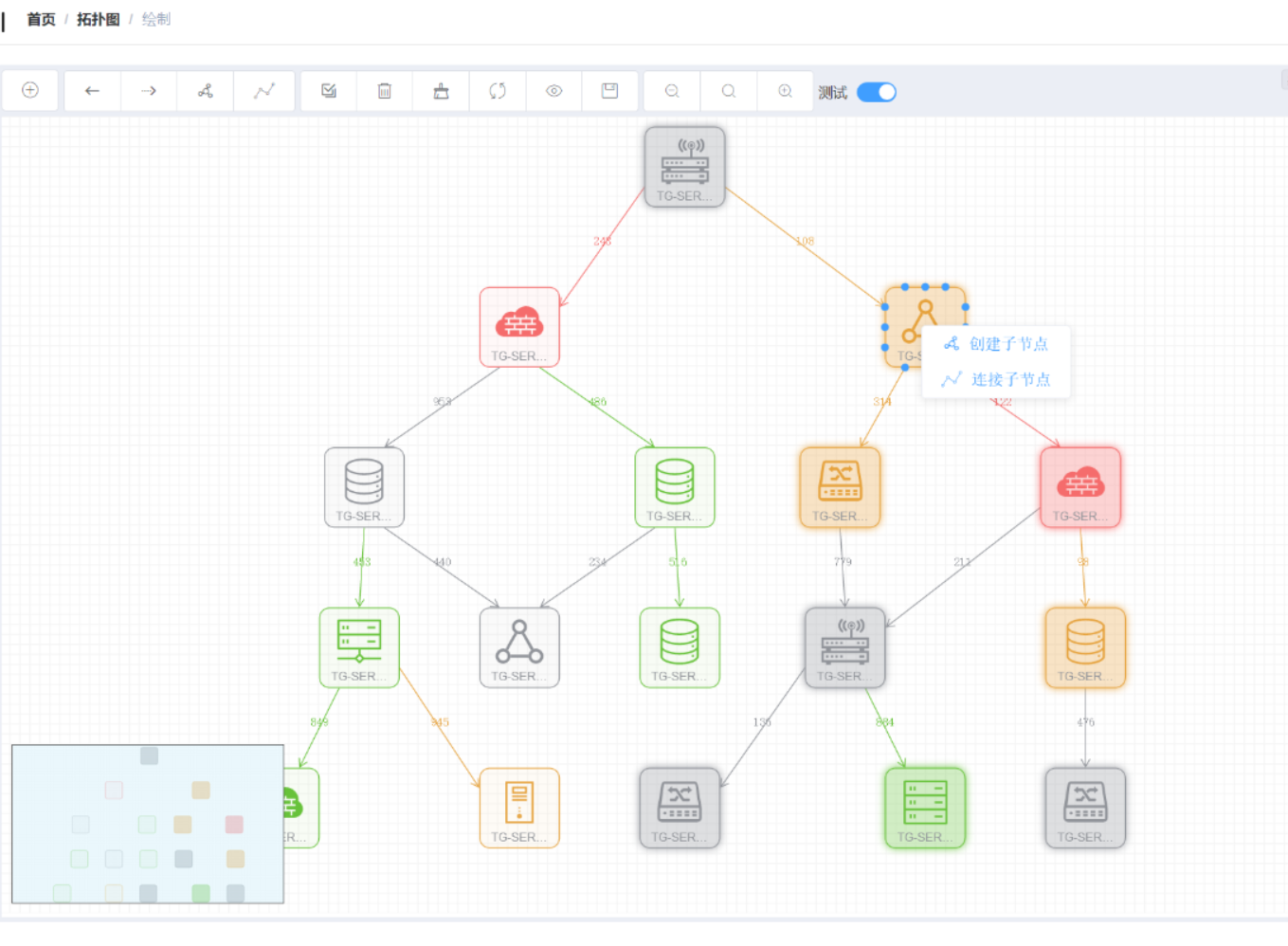Image resolution: width=1288 pixels, height=946 pixels.
Task: Click the edge label 440
Action: pos(442,562)
